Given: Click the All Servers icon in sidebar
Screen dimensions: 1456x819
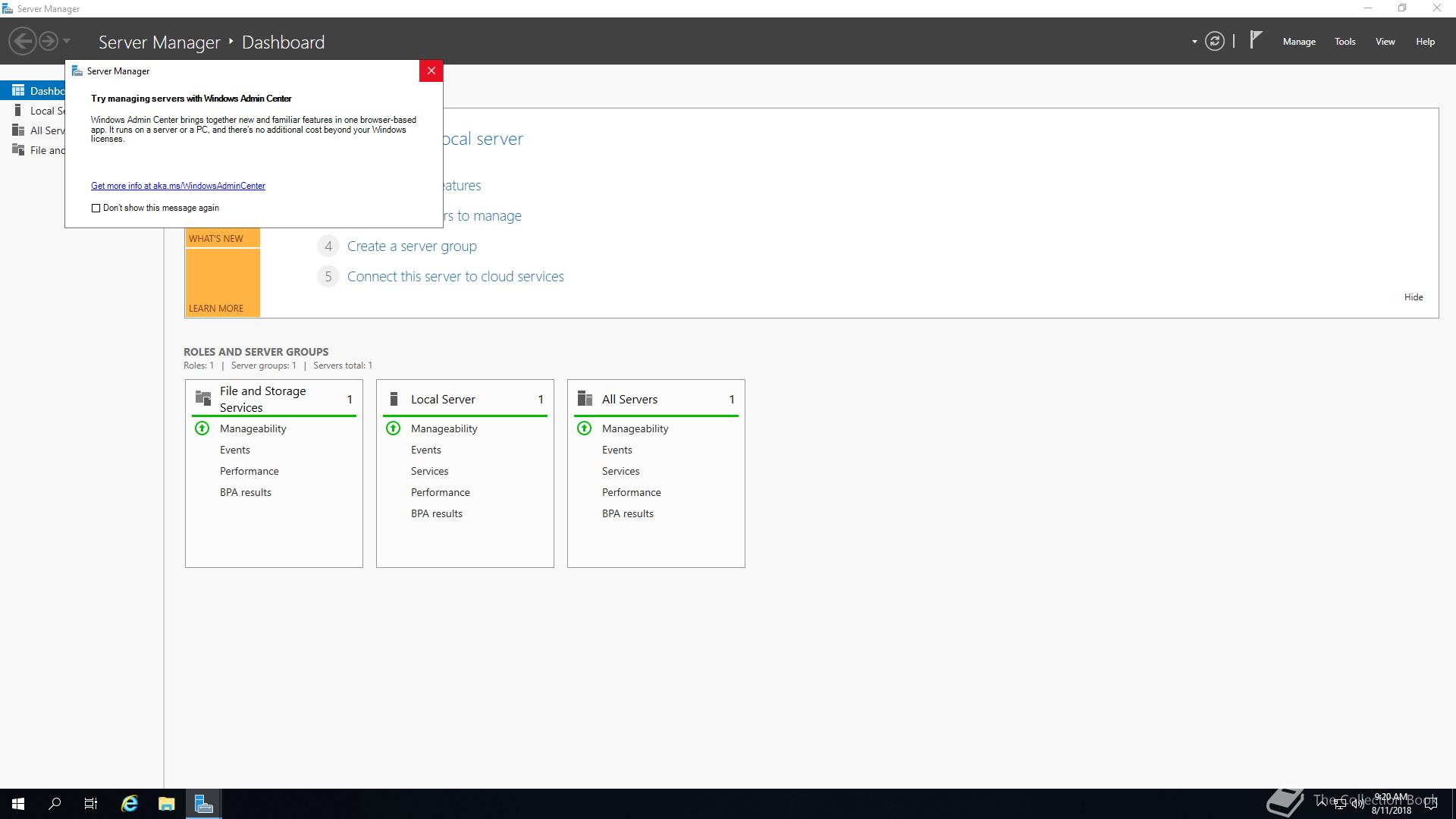Looking at the screenshot, I should 18,130.
